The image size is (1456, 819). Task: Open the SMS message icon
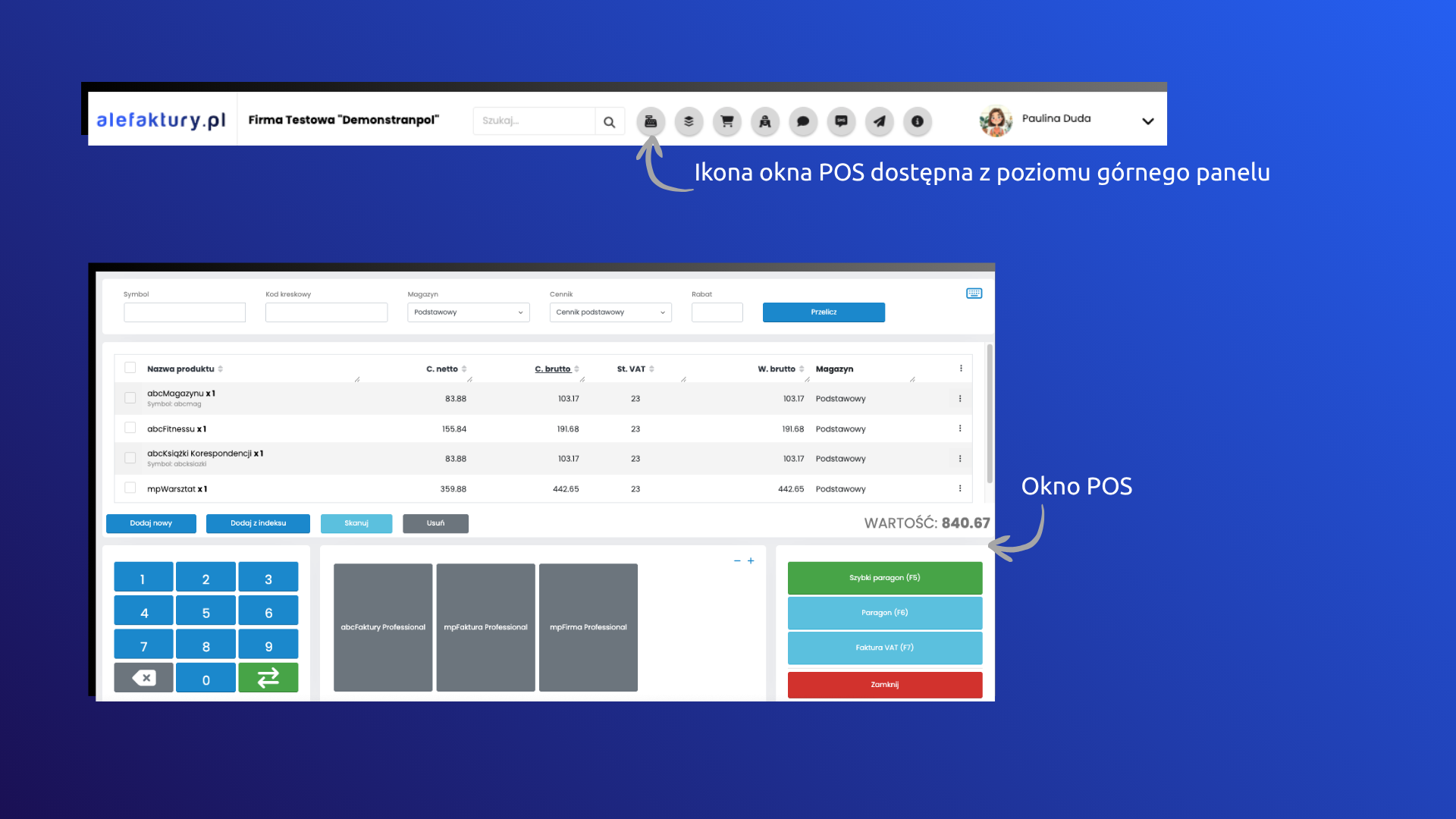[841, 121]
